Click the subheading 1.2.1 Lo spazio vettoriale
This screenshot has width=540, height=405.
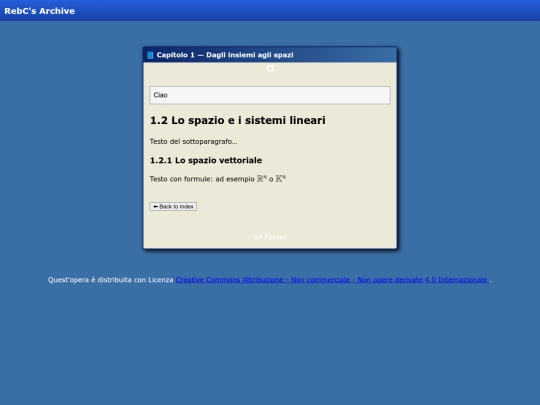[206, 160]
